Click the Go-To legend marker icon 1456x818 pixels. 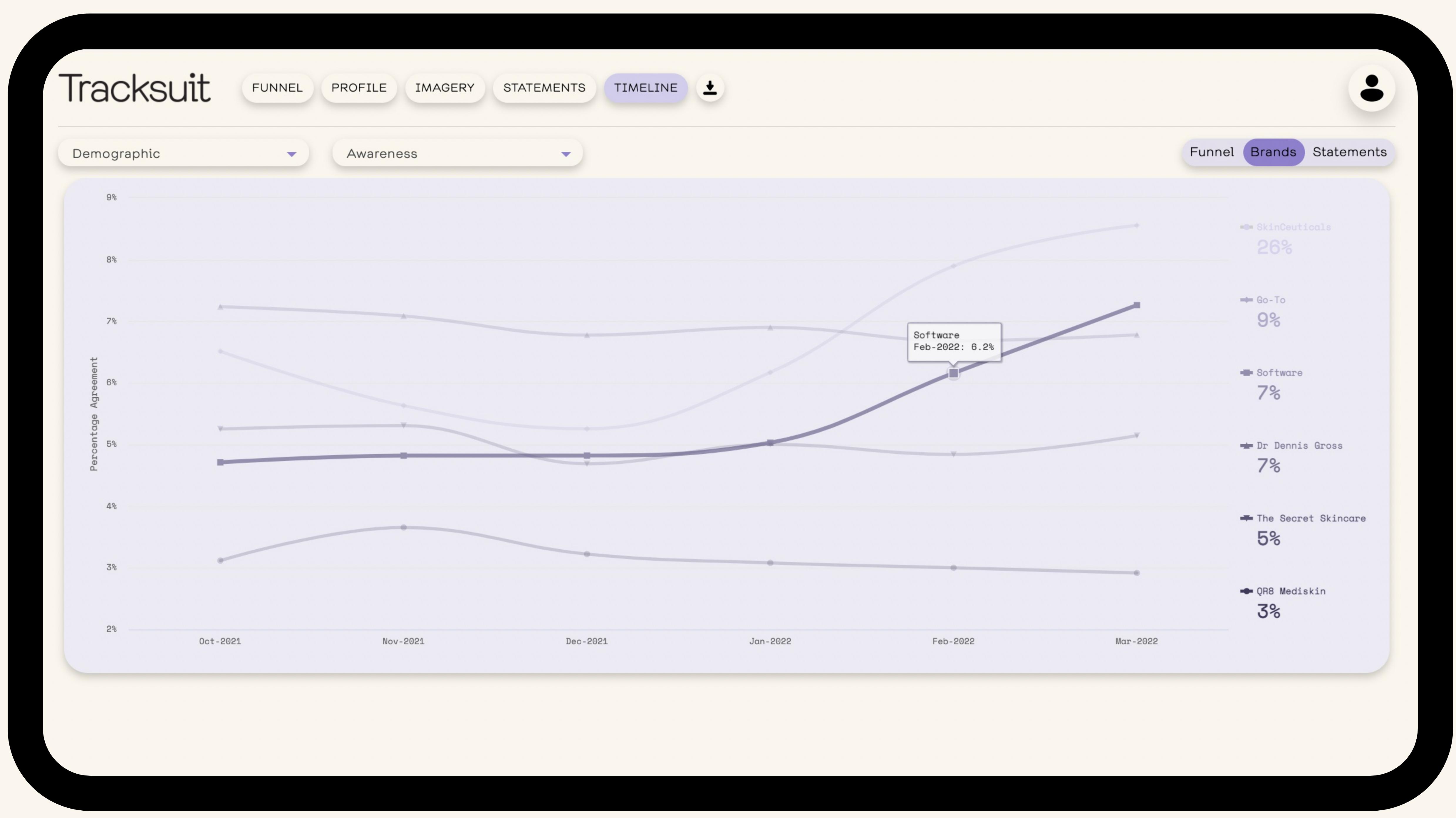pos(1246,300)
